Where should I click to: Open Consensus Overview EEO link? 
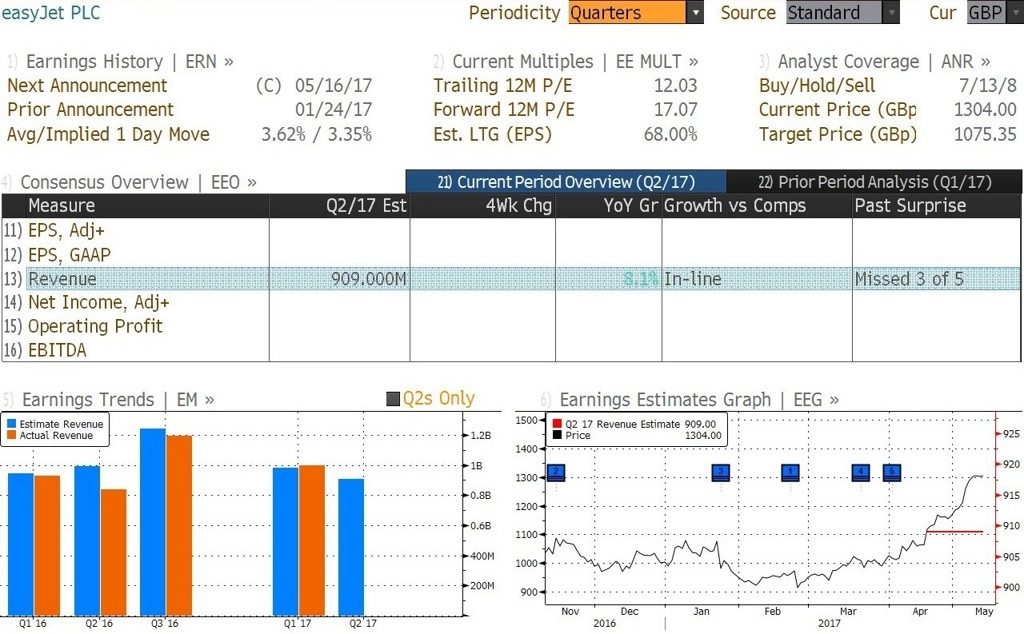click(138, 182)
